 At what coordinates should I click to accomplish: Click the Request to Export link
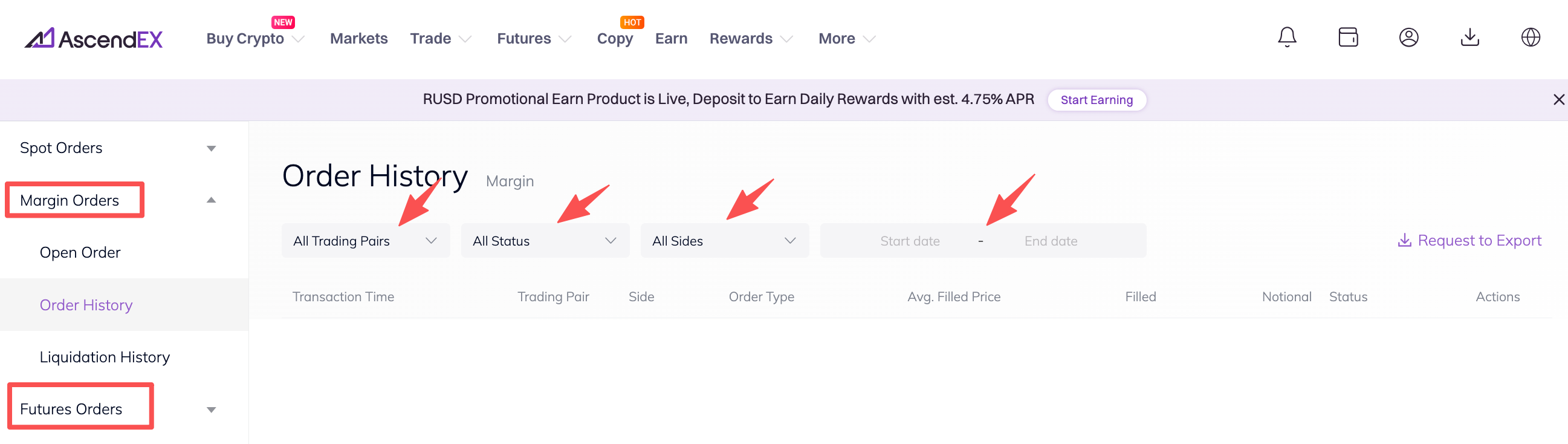(1469, 241)
